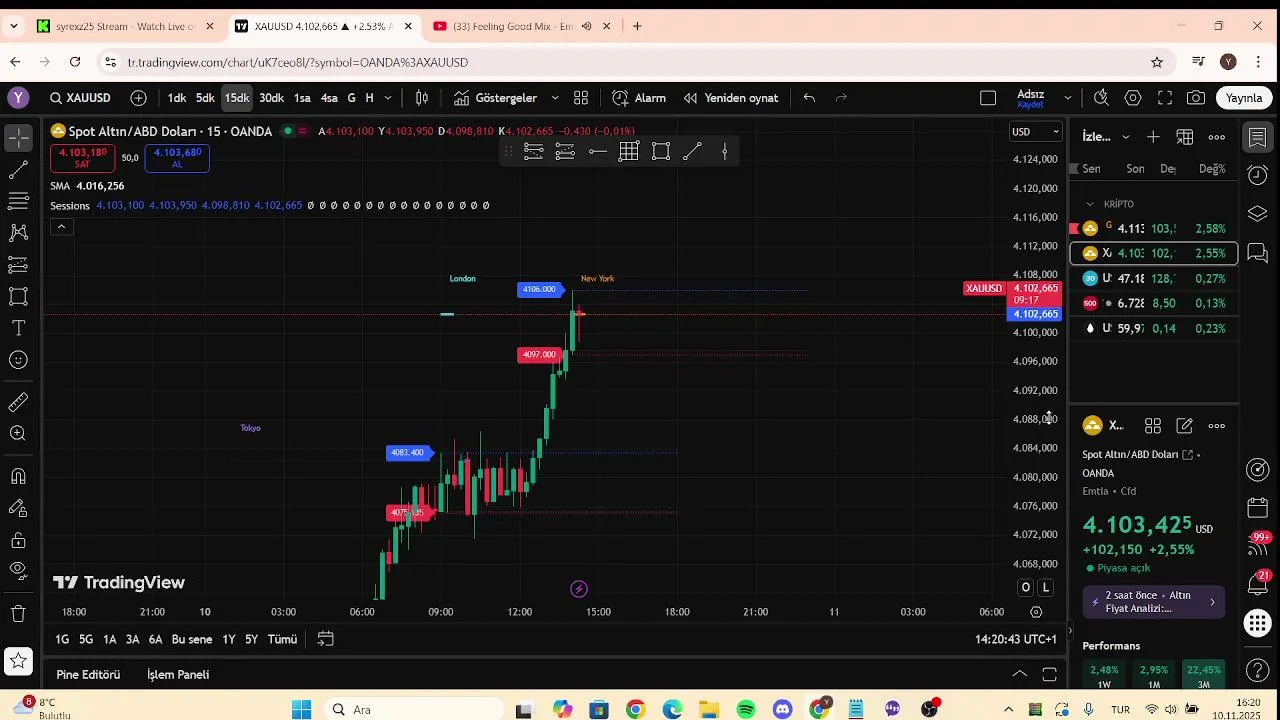This screenshot has width=1280, height=720.
Task: Open the Göstergeler indicators dialog
Action: (495, 98)
